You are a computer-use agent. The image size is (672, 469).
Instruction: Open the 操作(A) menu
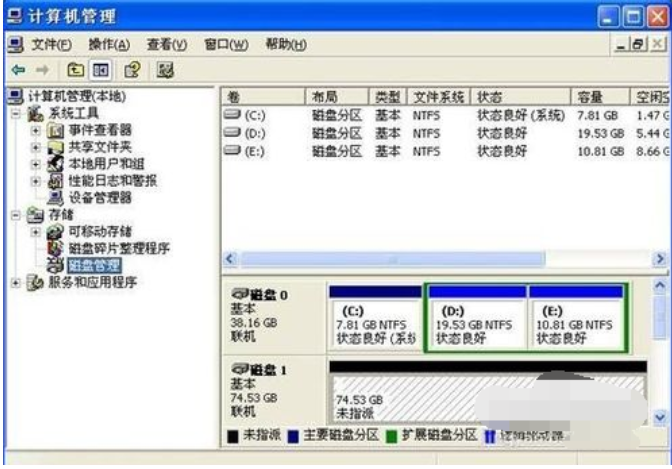click(109, 44)
